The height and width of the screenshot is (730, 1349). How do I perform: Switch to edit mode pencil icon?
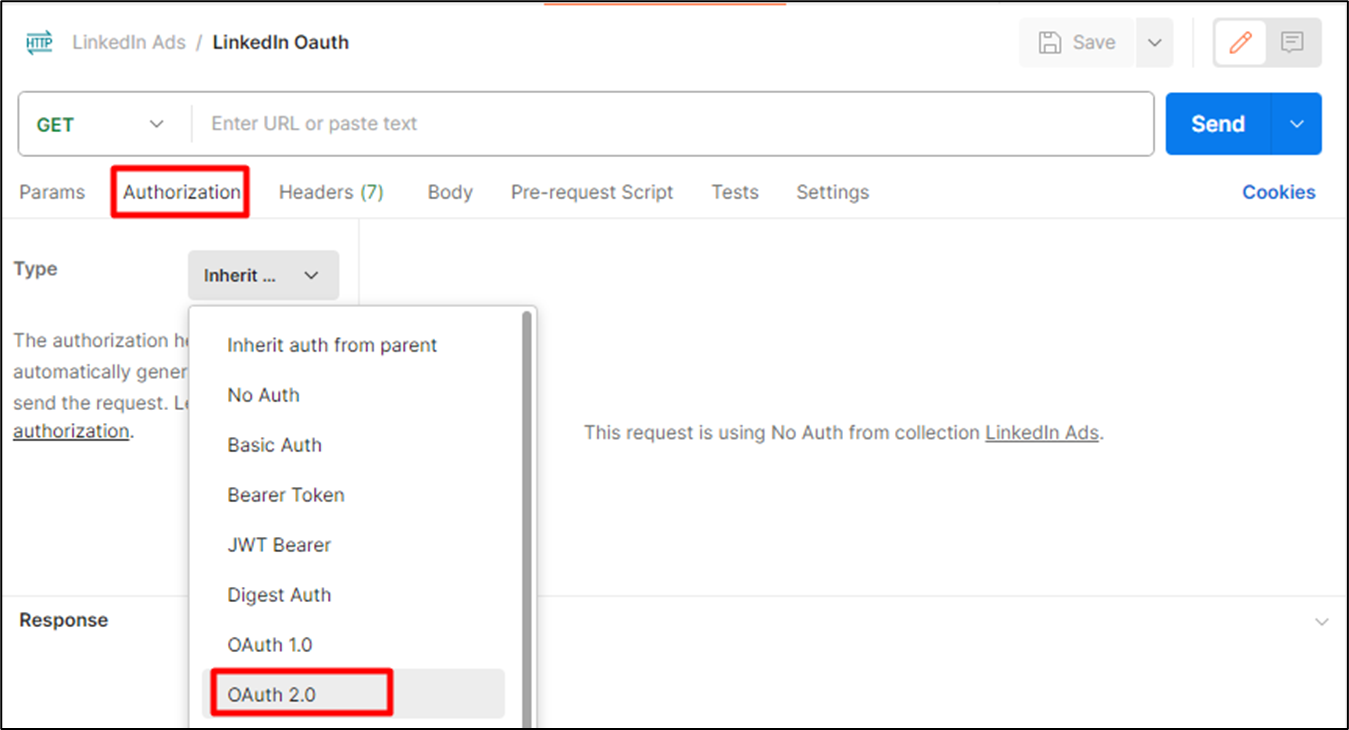(1240, 43)
